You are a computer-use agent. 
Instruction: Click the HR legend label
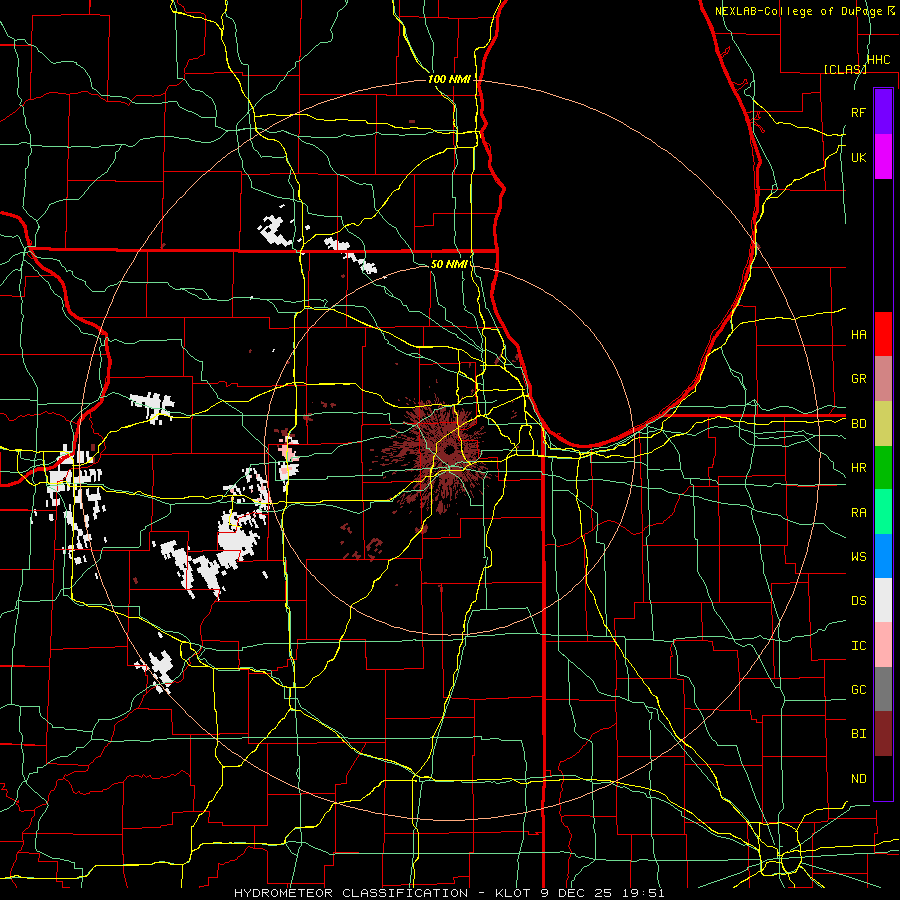click(858, 468)
